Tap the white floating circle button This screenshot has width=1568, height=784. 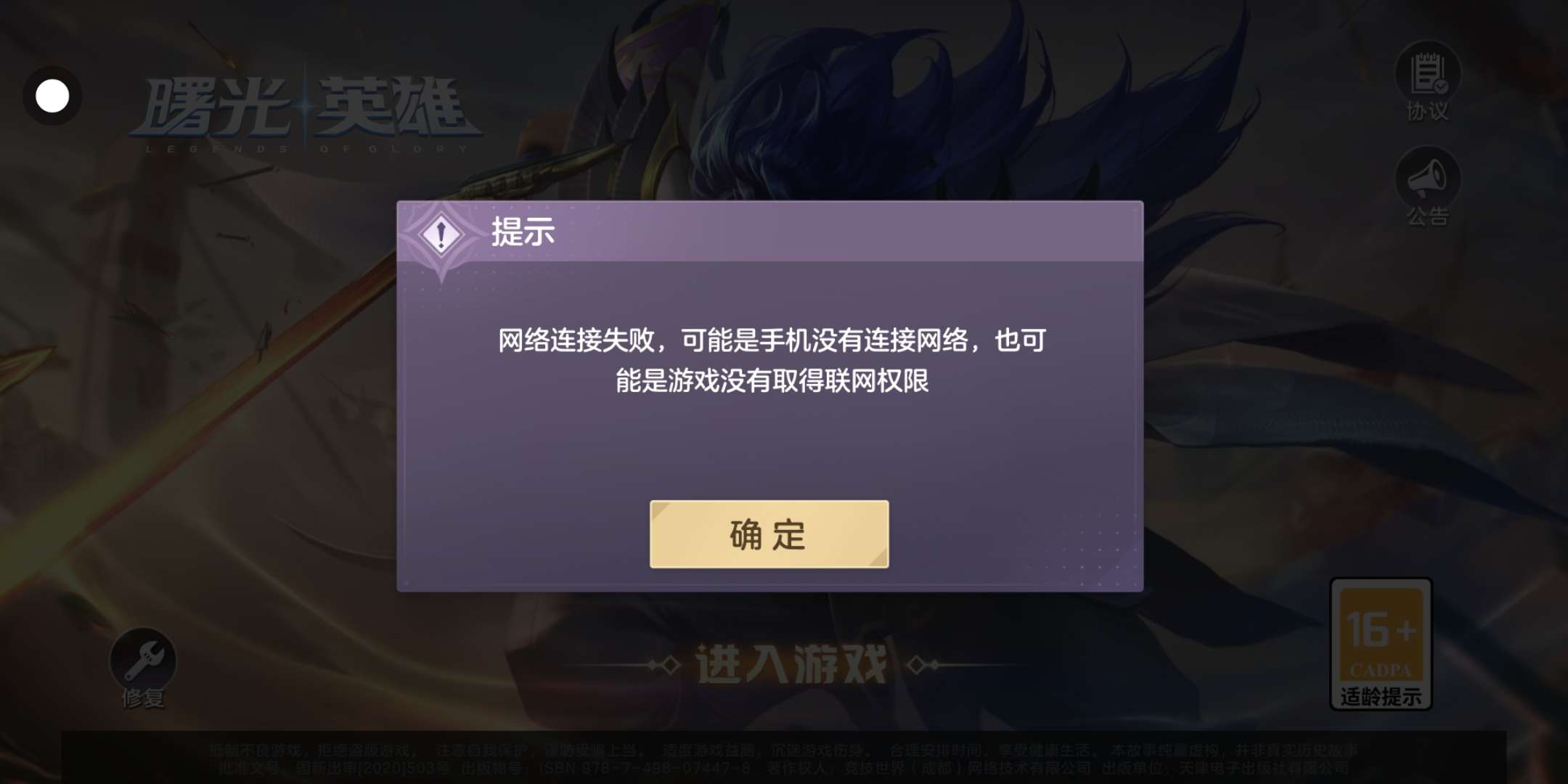(52, 96)
